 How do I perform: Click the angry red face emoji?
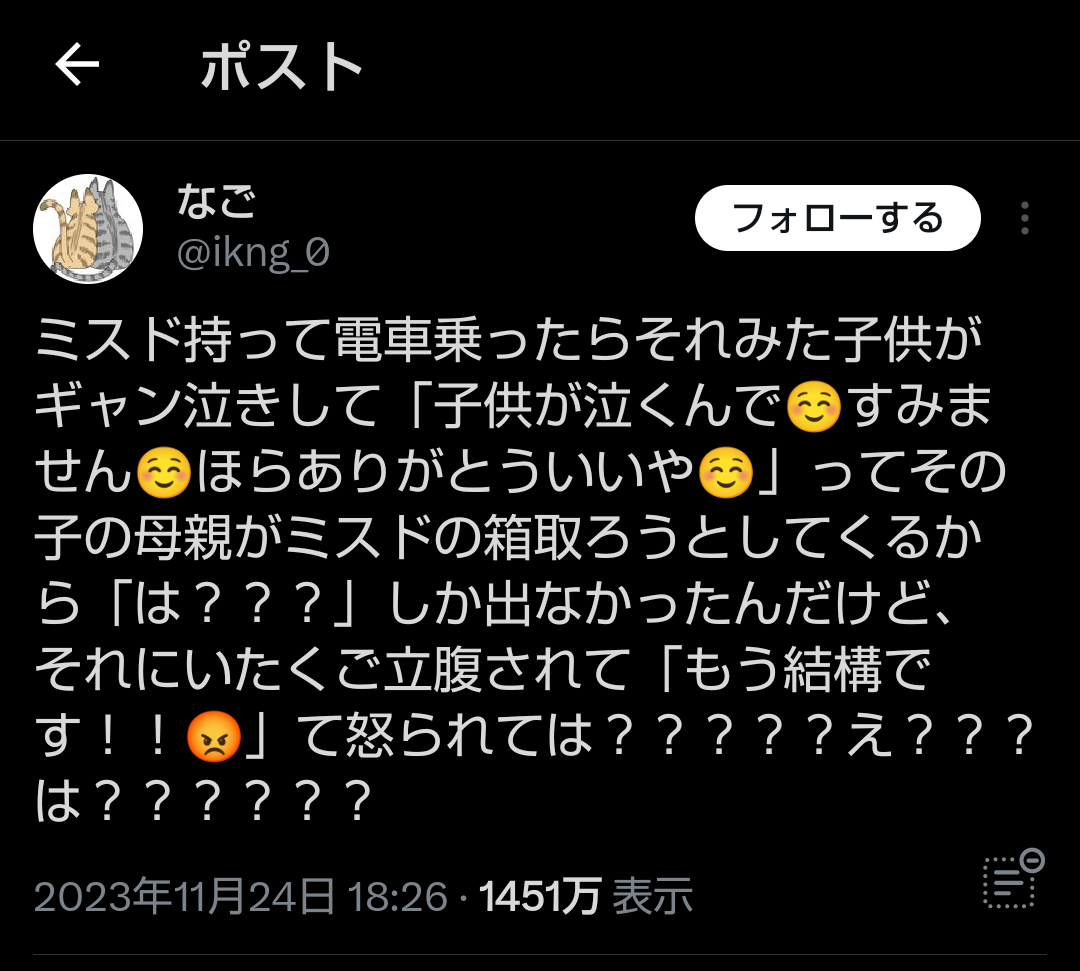coord(214,737)
